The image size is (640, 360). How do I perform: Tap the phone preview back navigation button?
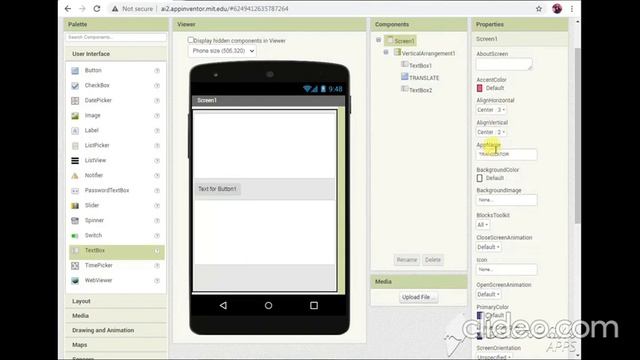(x=223, y=305)
